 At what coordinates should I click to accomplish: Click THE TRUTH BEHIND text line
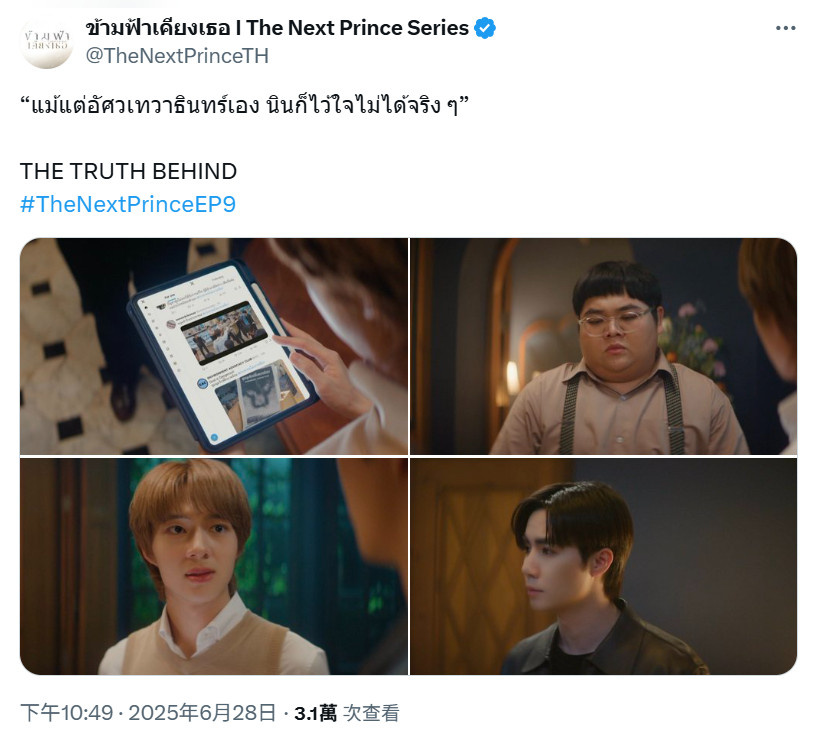(x=129, y=171)
